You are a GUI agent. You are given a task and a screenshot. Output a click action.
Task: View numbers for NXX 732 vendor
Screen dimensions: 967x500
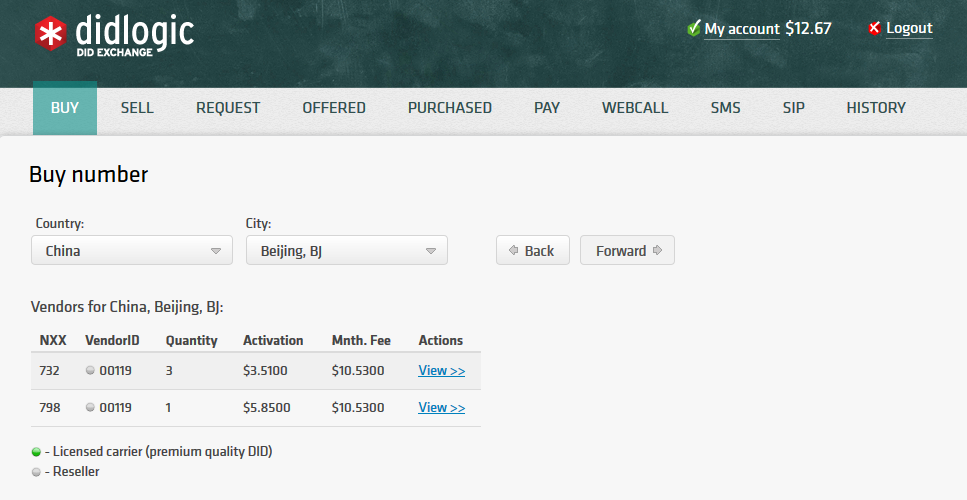(x=441, y=371)
